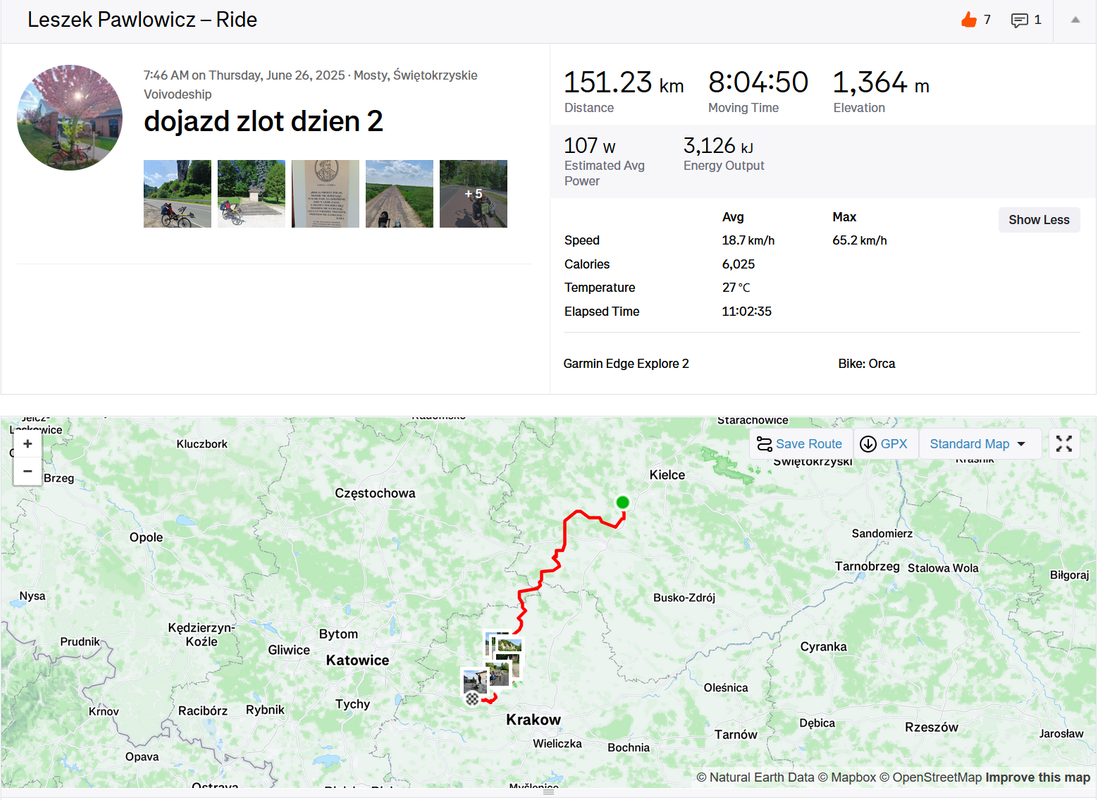Download the GPX file
Viewport: 1100px width, 800px height.
[x=884, y=444]
